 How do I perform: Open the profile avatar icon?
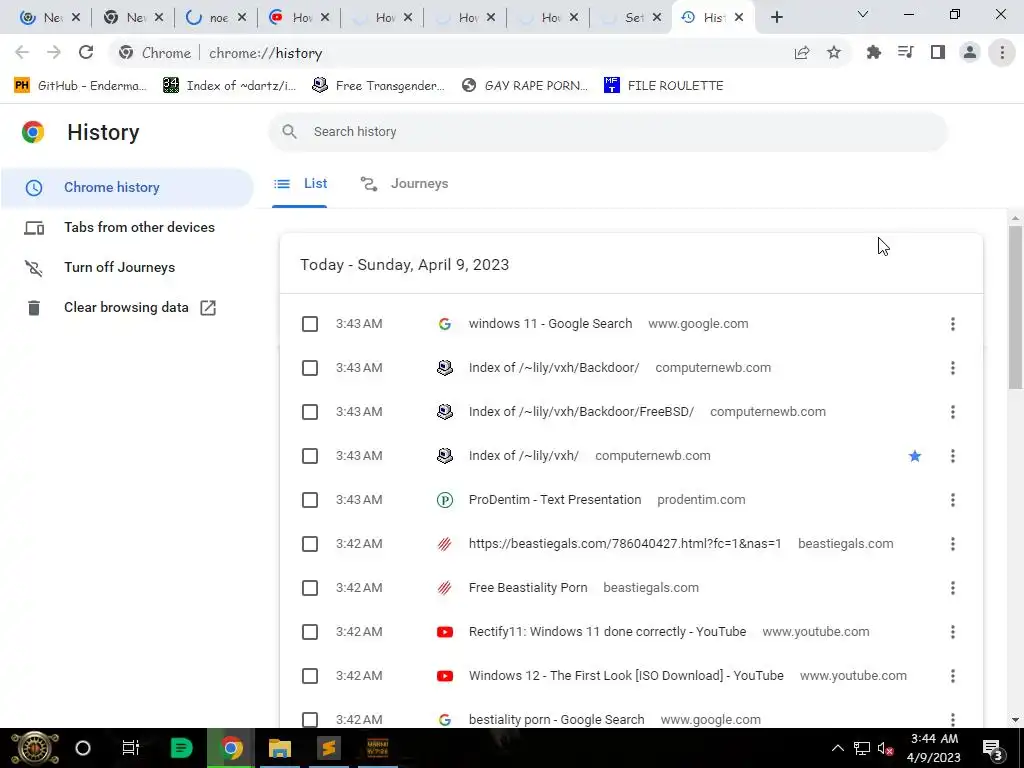click(x=970, y=53)
